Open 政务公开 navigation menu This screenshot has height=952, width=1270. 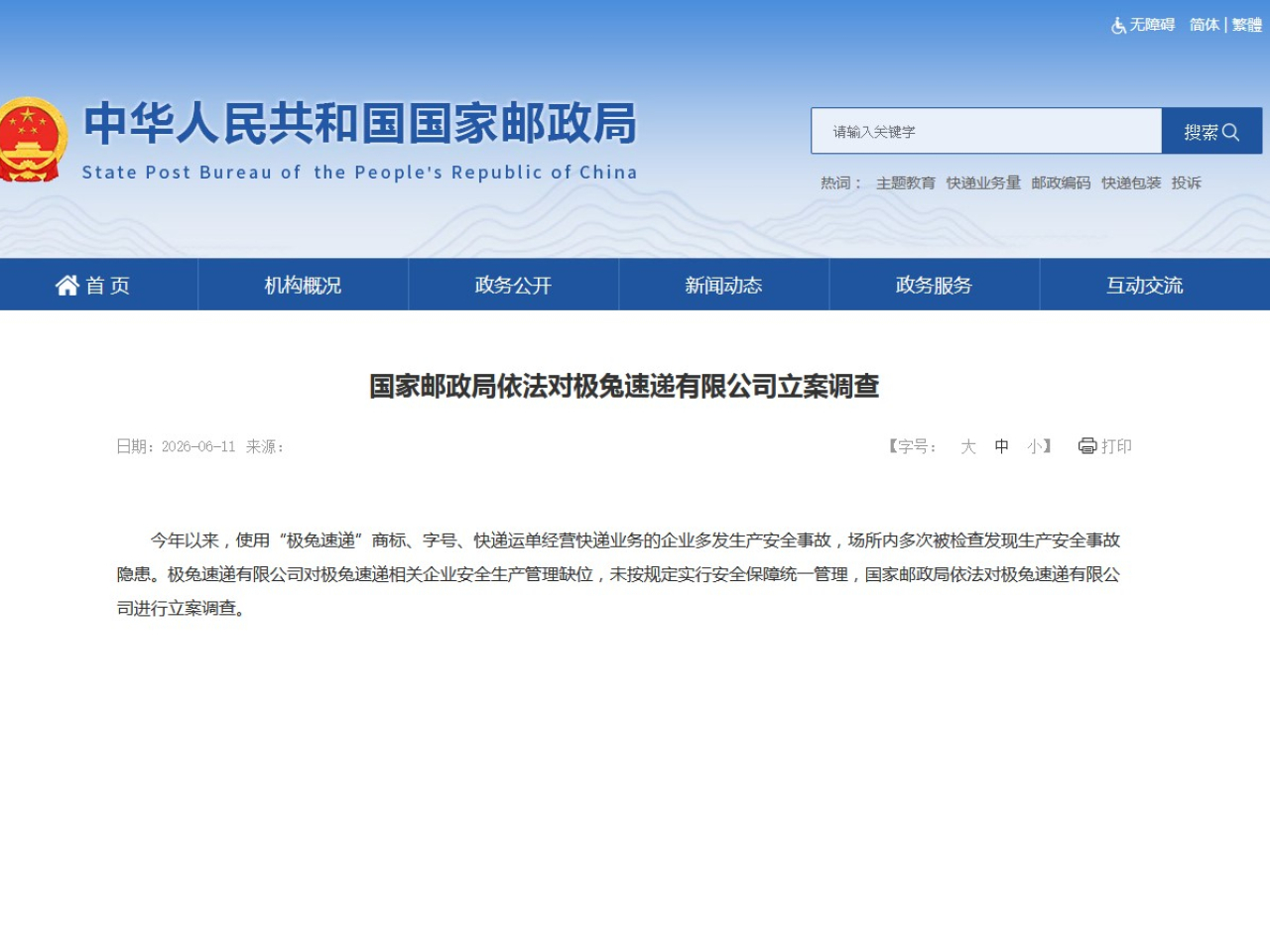tap(513, 286)
